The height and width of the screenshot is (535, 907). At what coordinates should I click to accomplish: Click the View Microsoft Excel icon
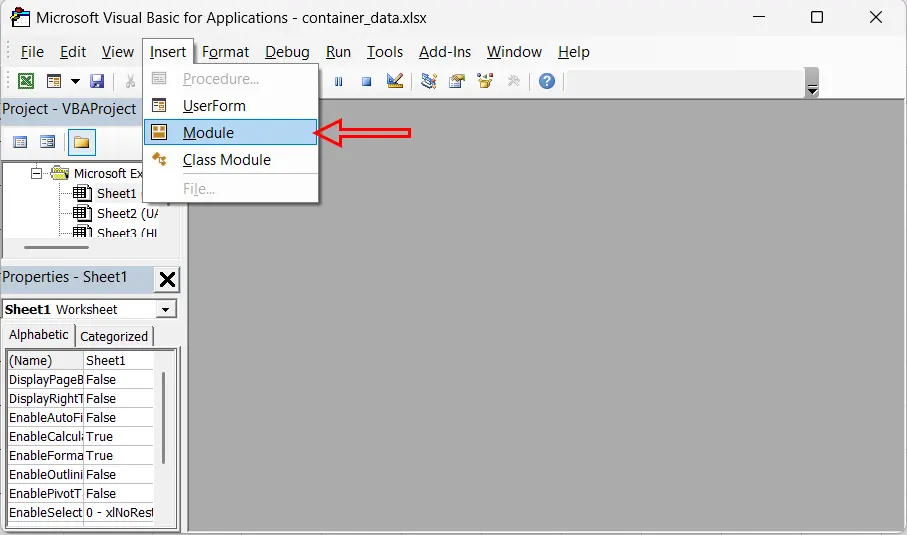click(x=26, y=81)
